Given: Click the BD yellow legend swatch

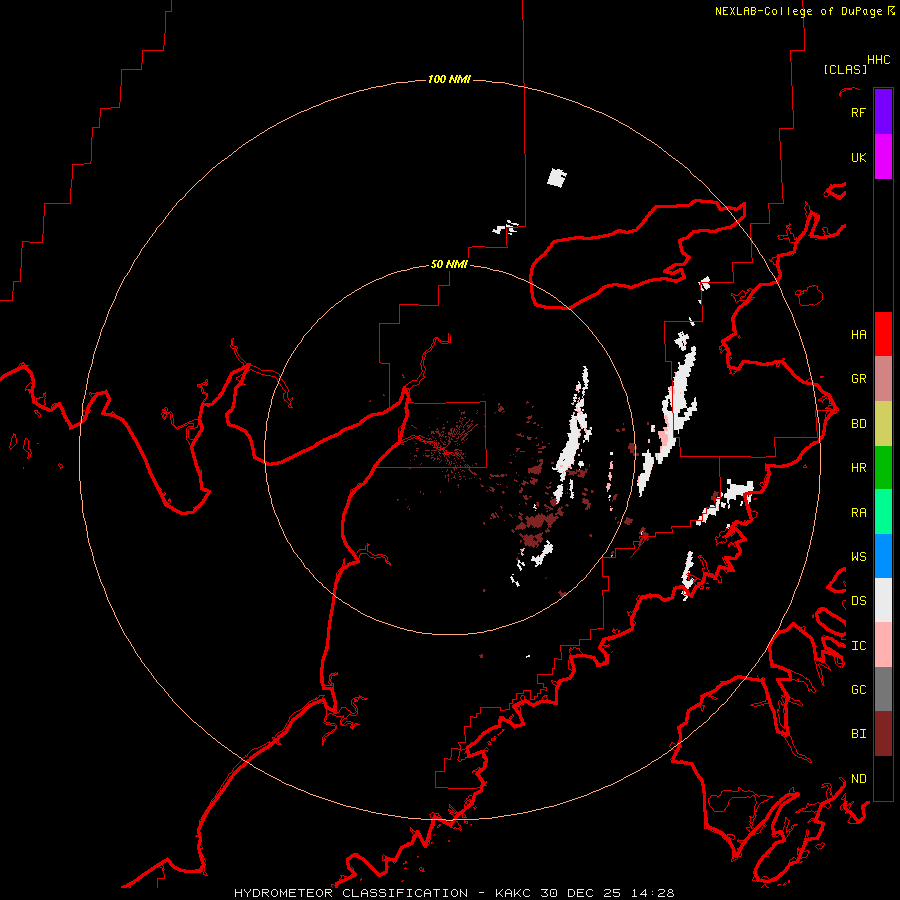Looking at the screenshot, I should [883, 424].
